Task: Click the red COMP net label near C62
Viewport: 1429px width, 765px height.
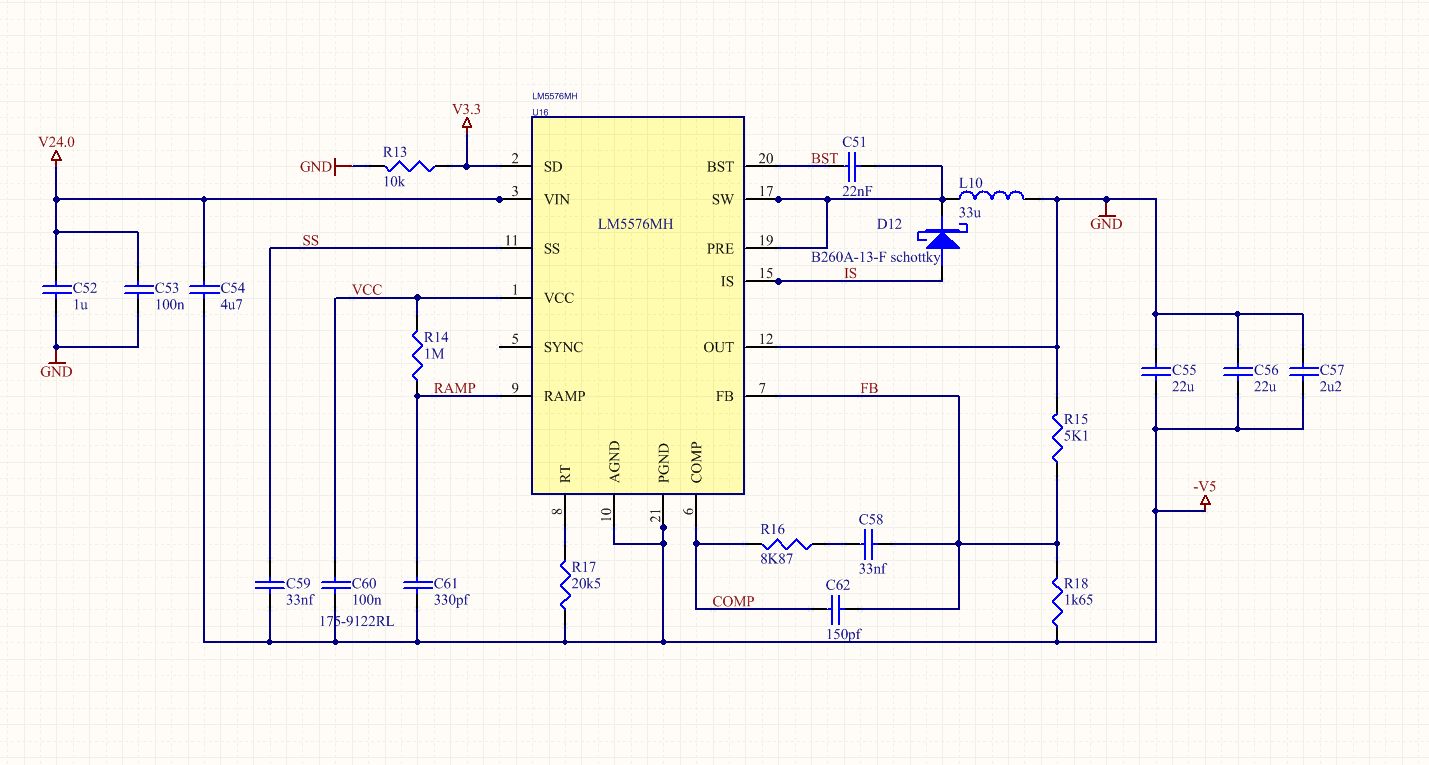Action: coord(734,601)
